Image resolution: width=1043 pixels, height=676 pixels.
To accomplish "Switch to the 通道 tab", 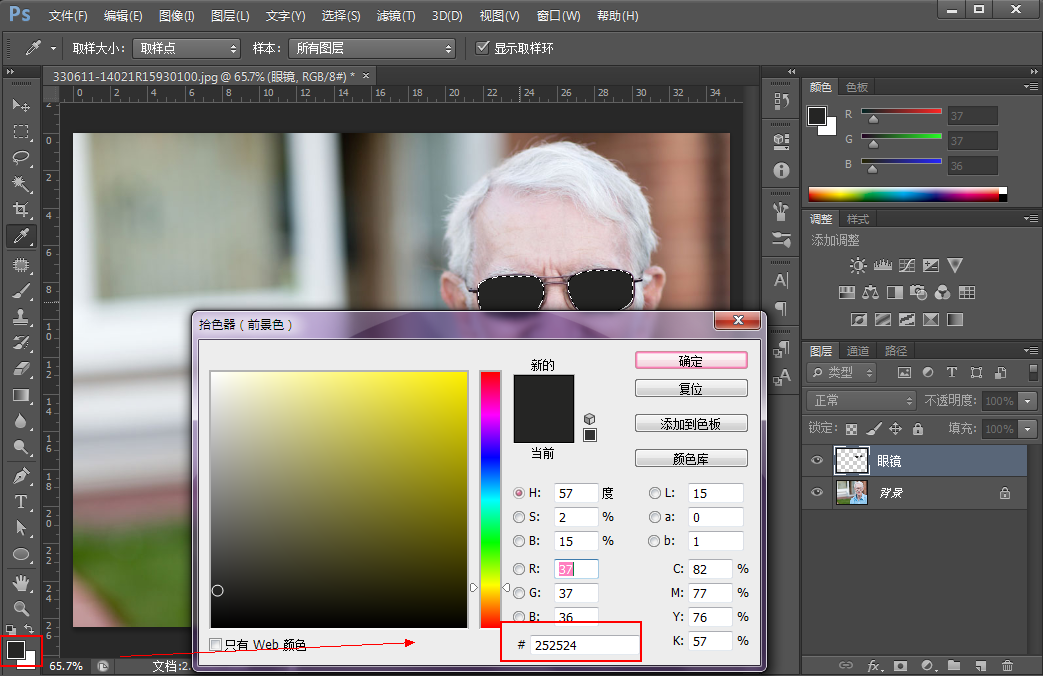I will 858,351.
